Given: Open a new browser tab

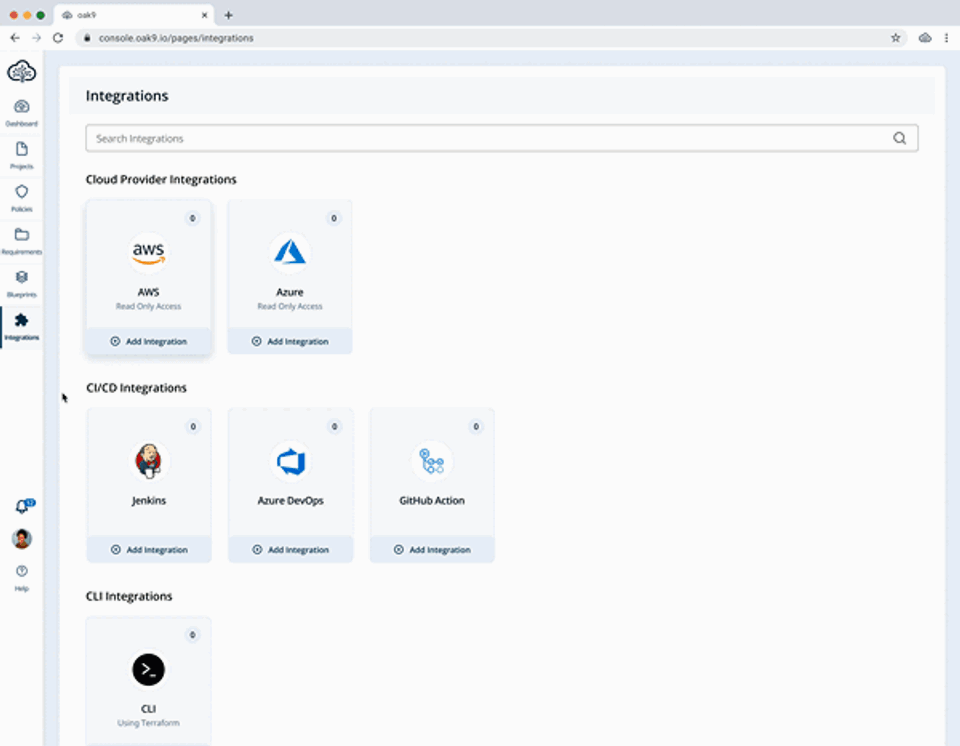Looking at the screenshot, I should pyautogui.click(x=228, y=15).
